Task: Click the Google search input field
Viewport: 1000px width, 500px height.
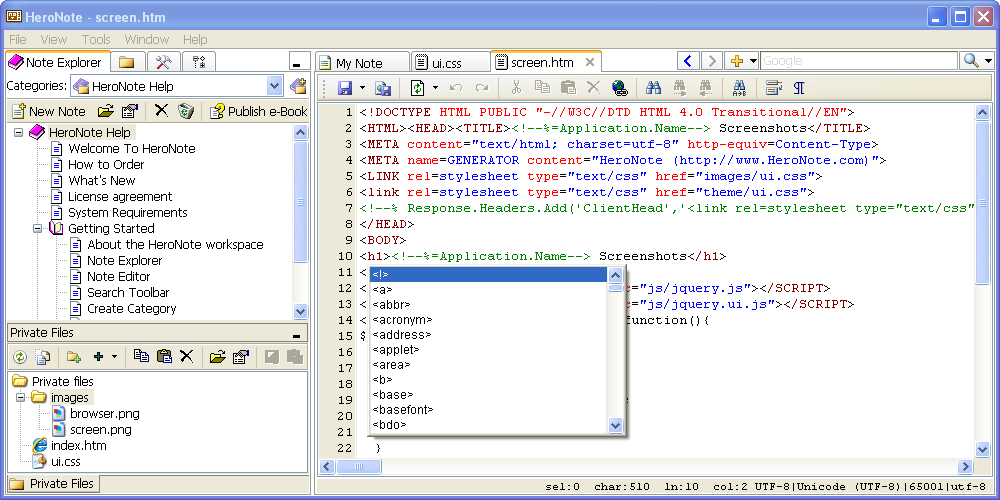Action: [858, 61]
